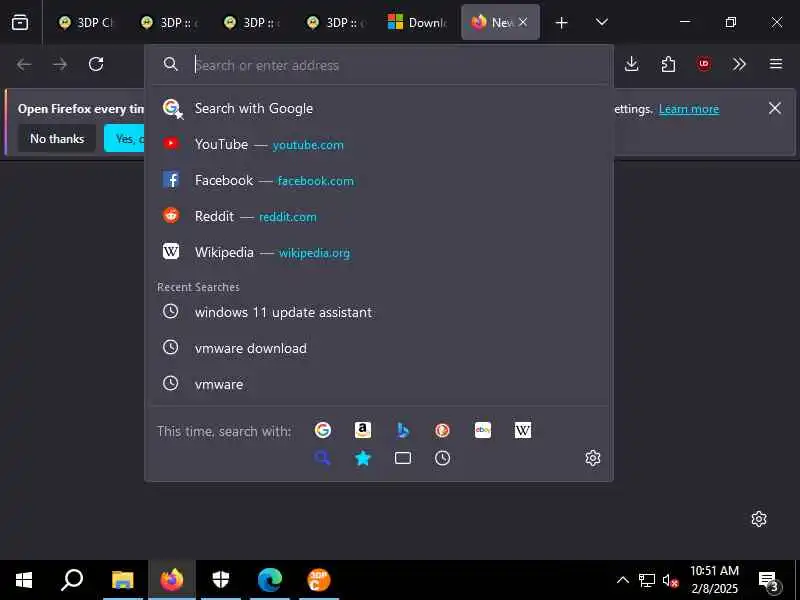Open Windows taskbar search
Viewport: 800px width, 600px height.
72,580
